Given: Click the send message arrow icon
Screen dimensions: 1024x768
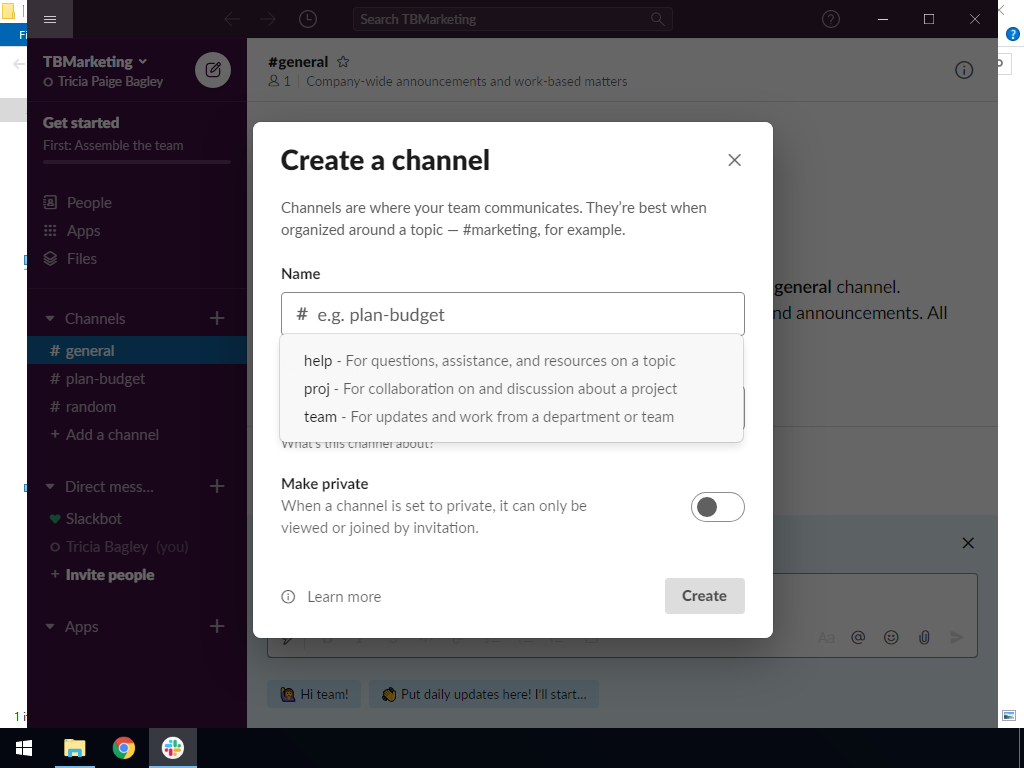Looking at the screenshot, I should 956,637.
